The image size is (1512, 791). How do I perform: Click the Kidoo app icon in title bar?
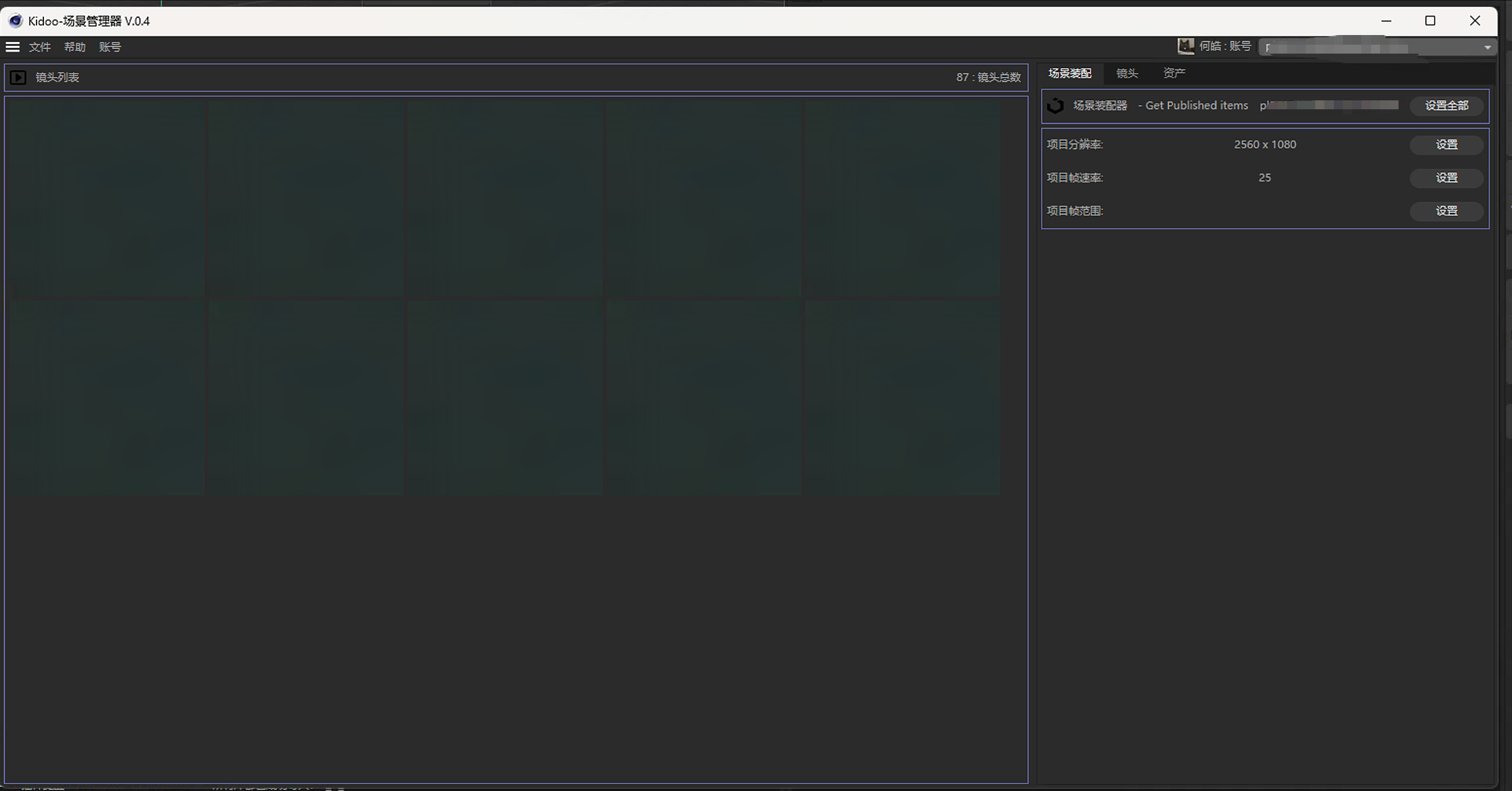click(x=15, y=21)
